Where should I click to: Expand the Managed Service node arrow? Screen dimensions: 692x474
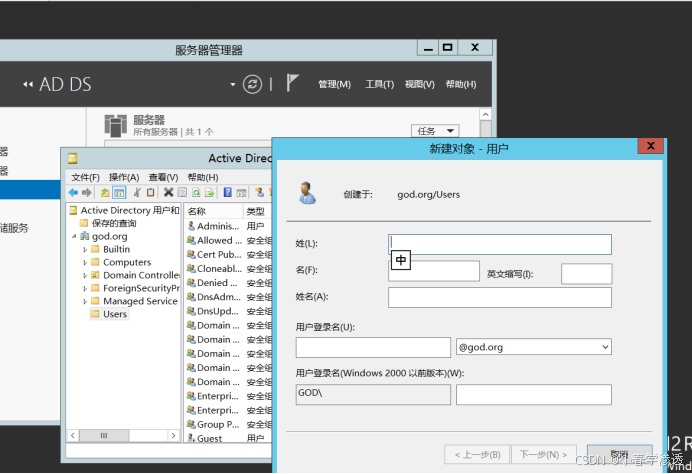85,301
